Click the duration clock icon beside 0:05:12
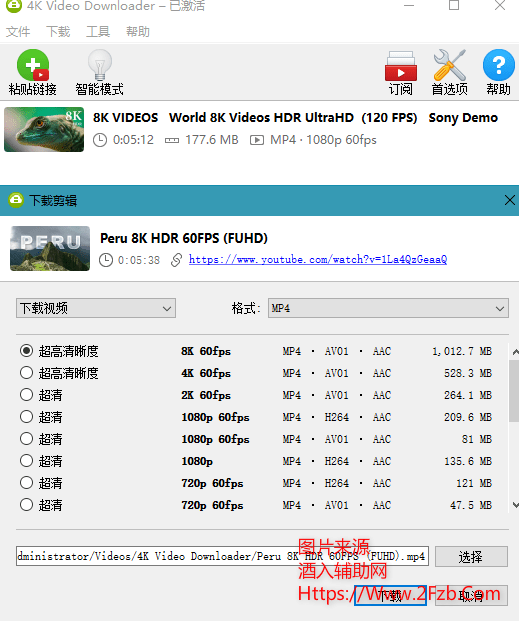Image resolution: width=519 pixels, height=621 pixels. click(100, 140)
